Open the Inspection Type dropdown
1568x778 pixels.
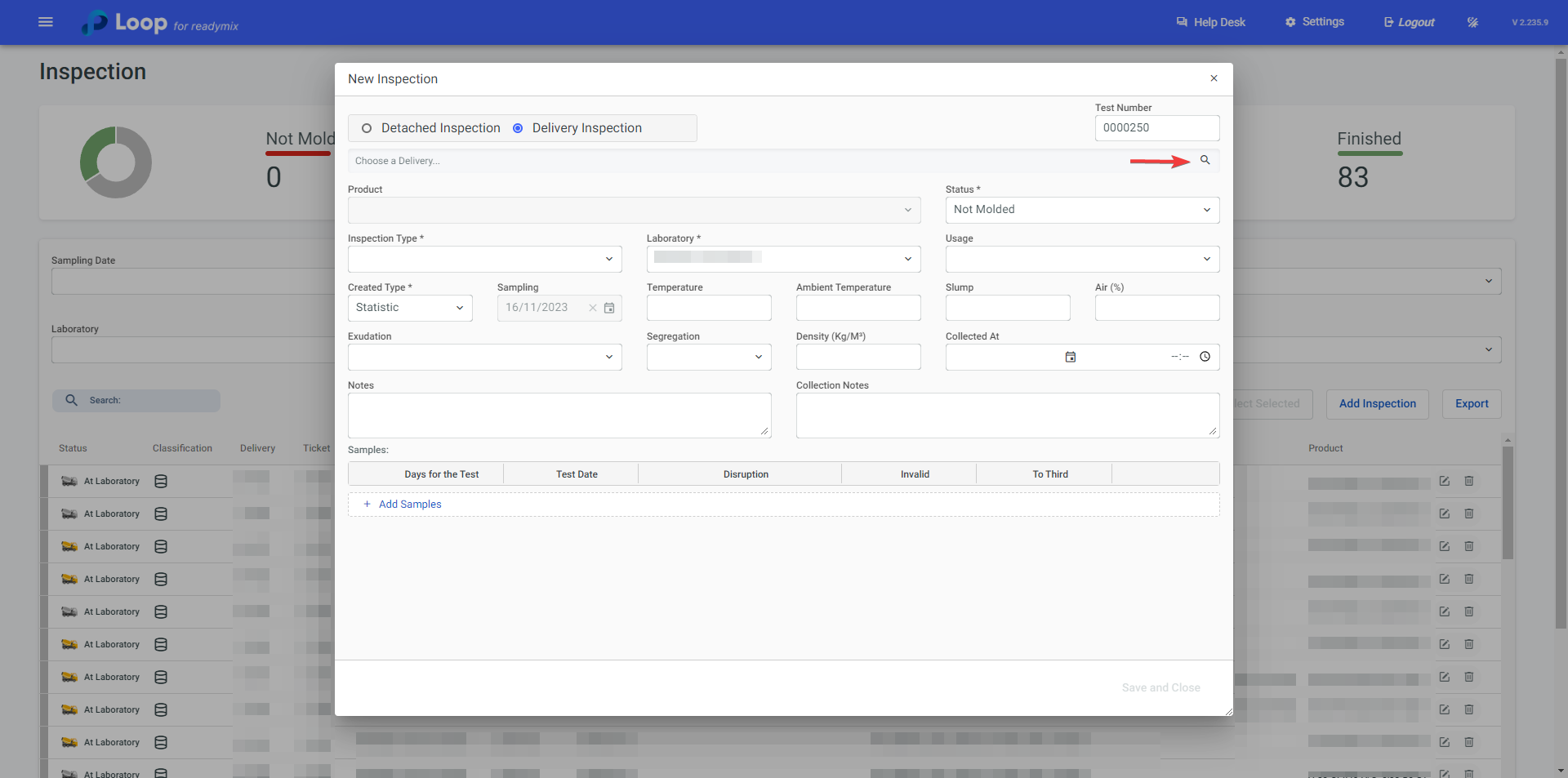tap(484, 259)
